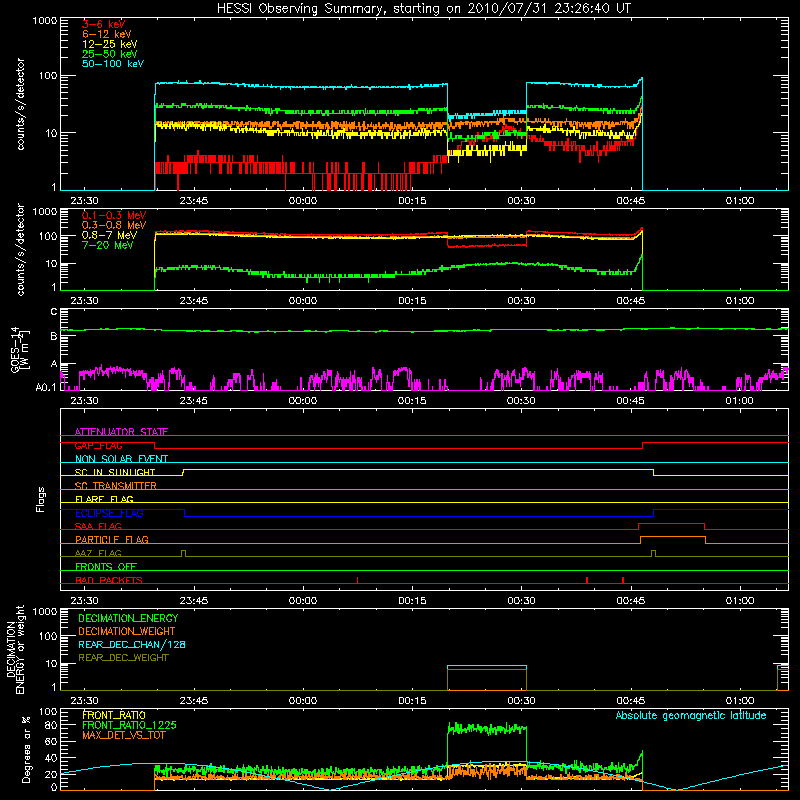
Task: Click the Absolute geomagnetic latitude label
Action: [x=691, y=715]
